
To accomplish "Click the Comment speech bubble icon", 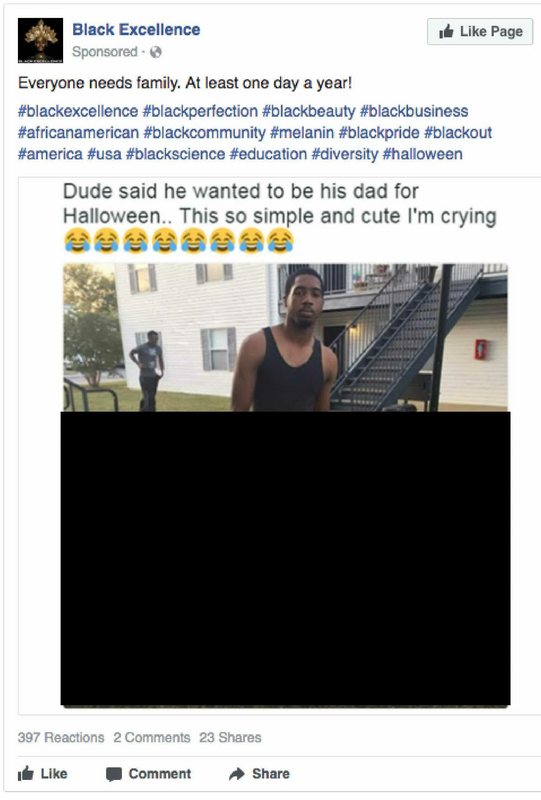I will click(x=114, y=774).
